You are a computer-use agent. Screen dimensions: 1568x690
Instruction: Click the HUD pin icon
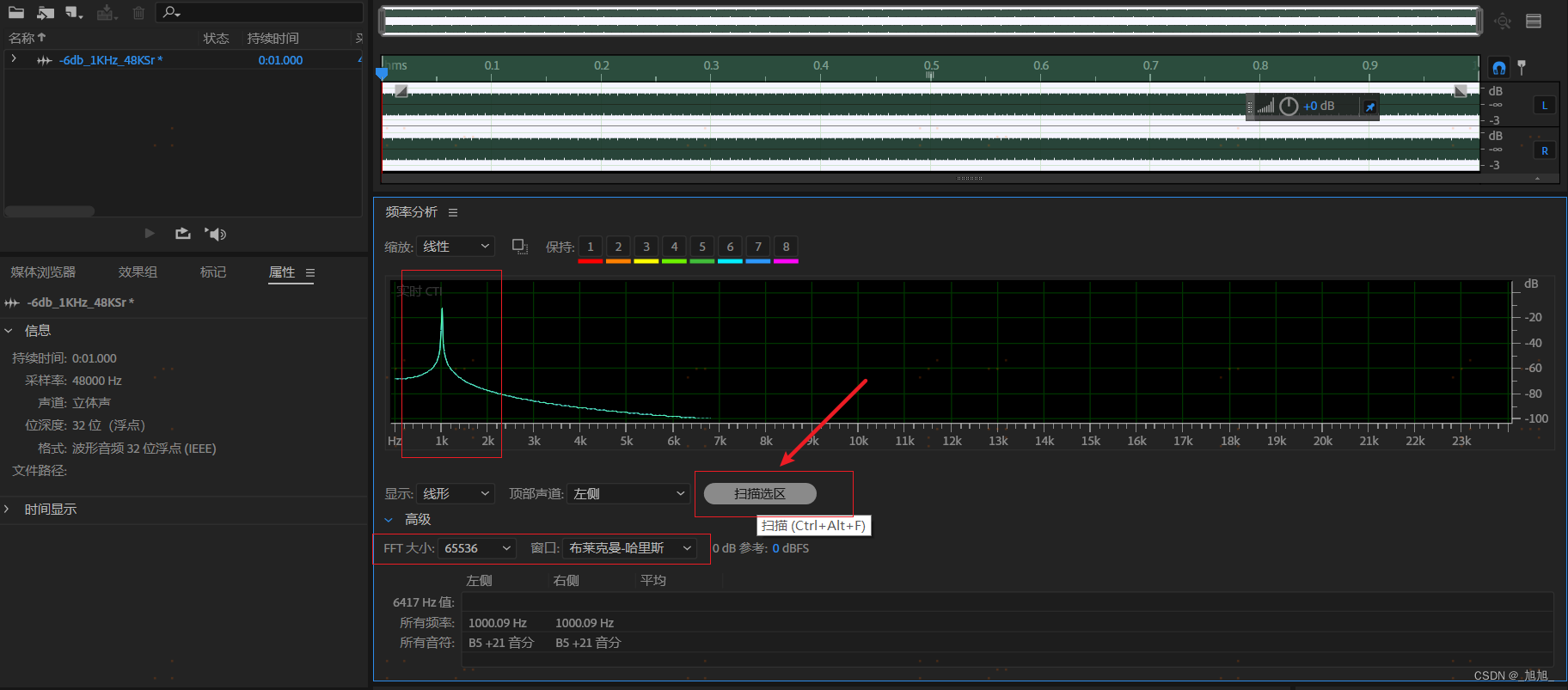tap(1370, 107)
